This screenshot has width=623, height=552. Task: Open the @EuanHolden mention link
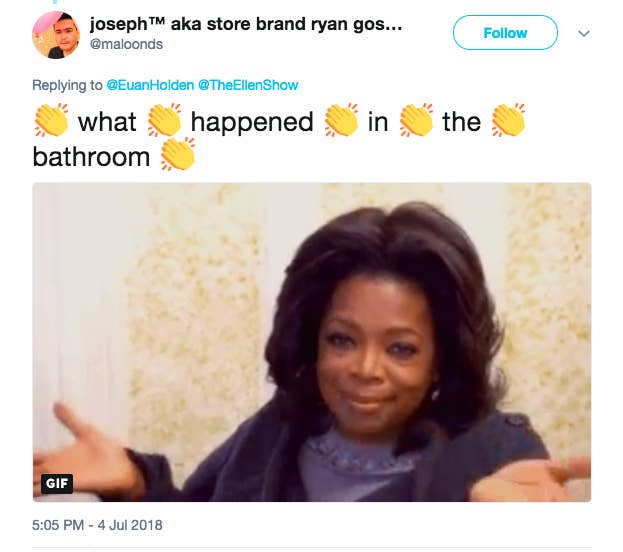pyautogui.click(x=150, y=85)
